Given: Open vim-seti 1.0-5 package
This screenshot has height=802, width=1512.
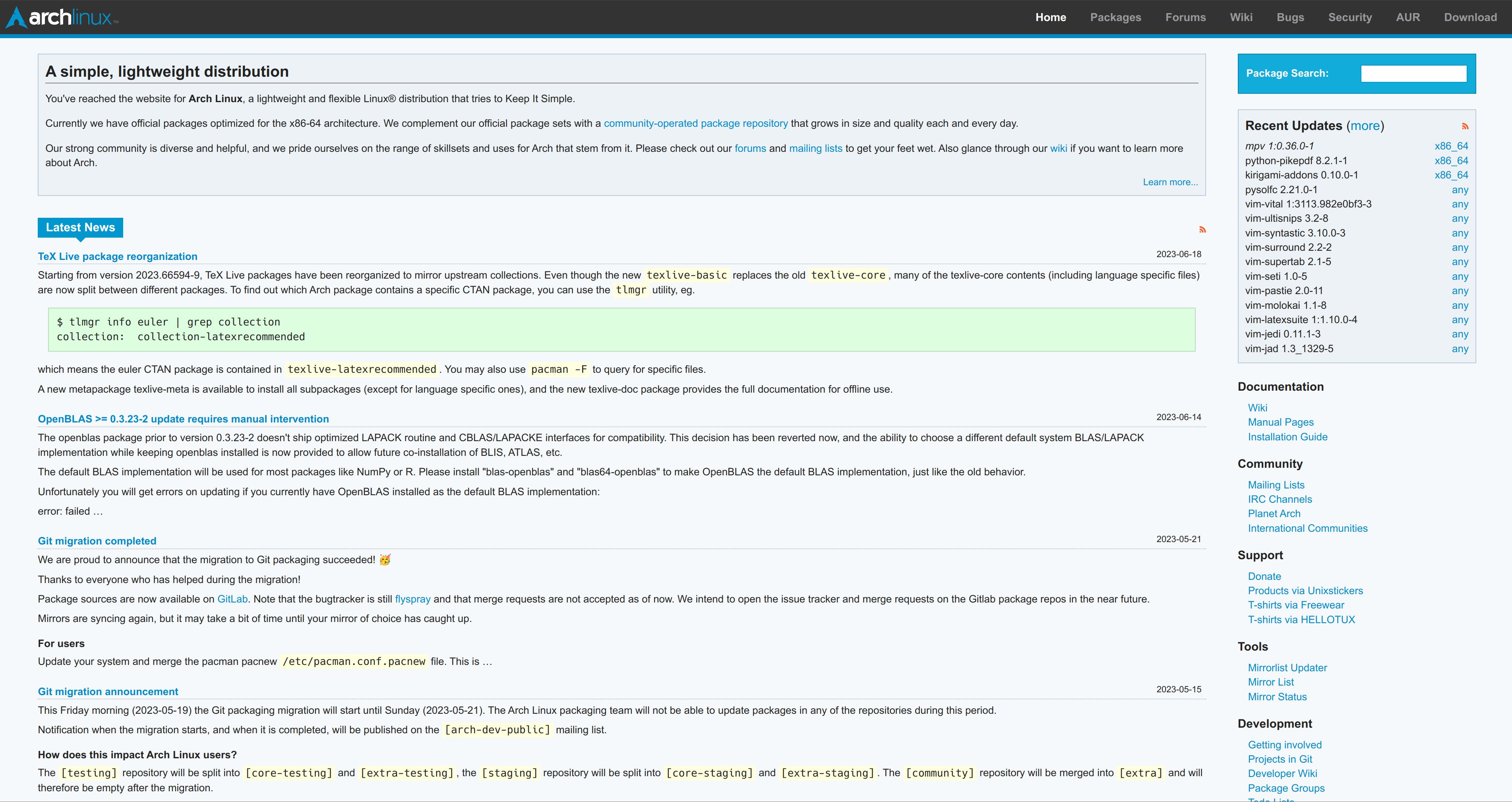Looking at the screenshot, I should tap(1276, 277).
